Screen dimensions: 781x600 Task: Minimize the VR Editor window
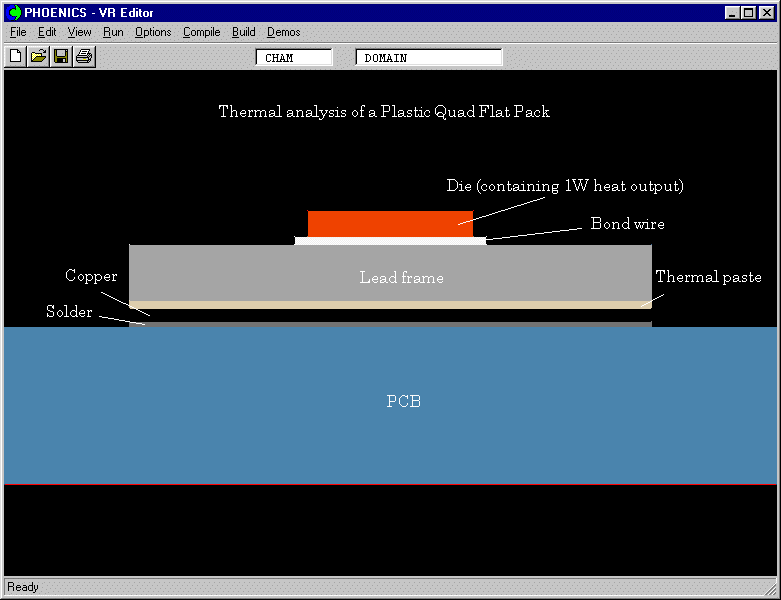(x=733, y=12)
